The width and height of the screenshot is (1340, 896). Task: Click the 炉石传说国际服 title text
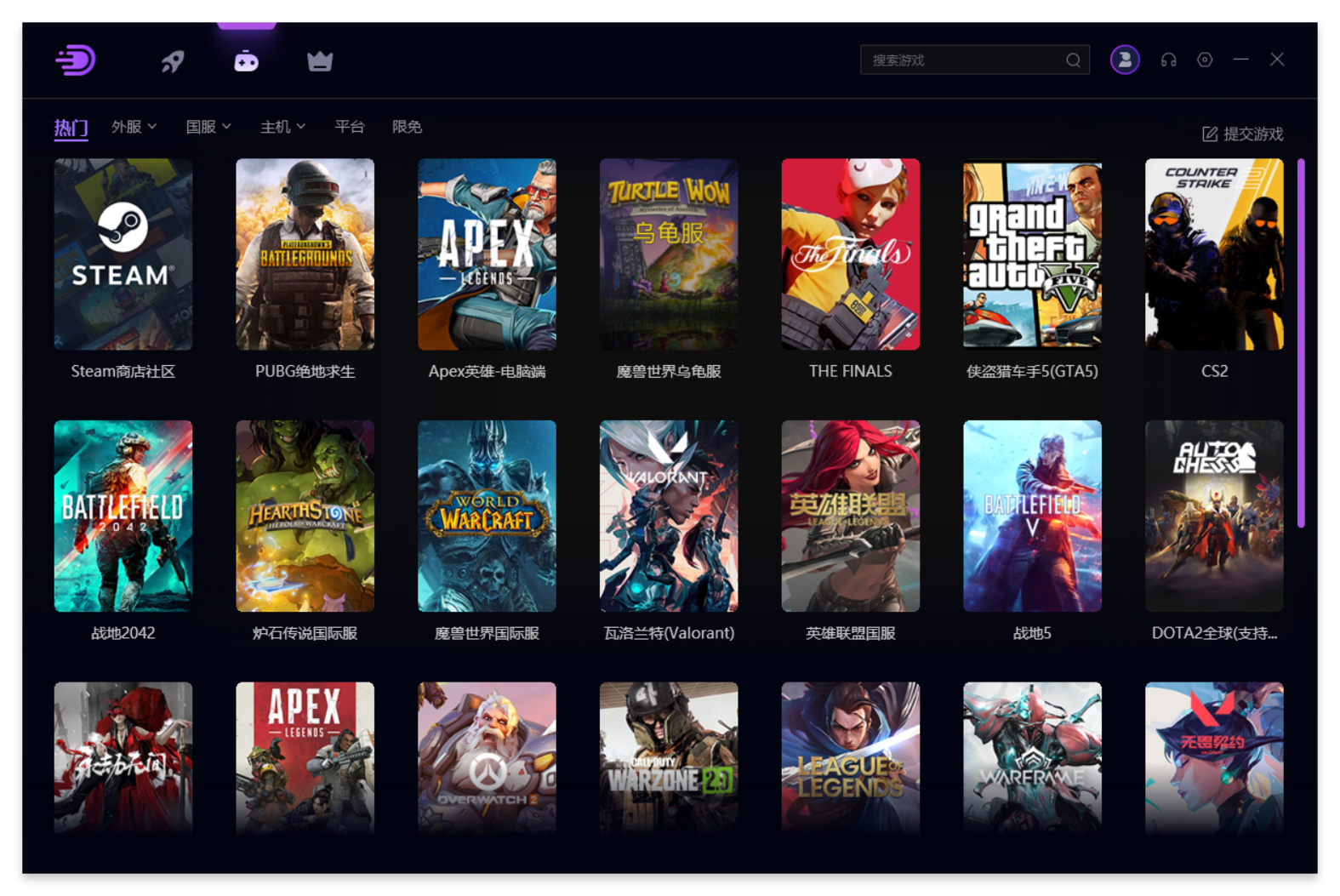(305, 633)
